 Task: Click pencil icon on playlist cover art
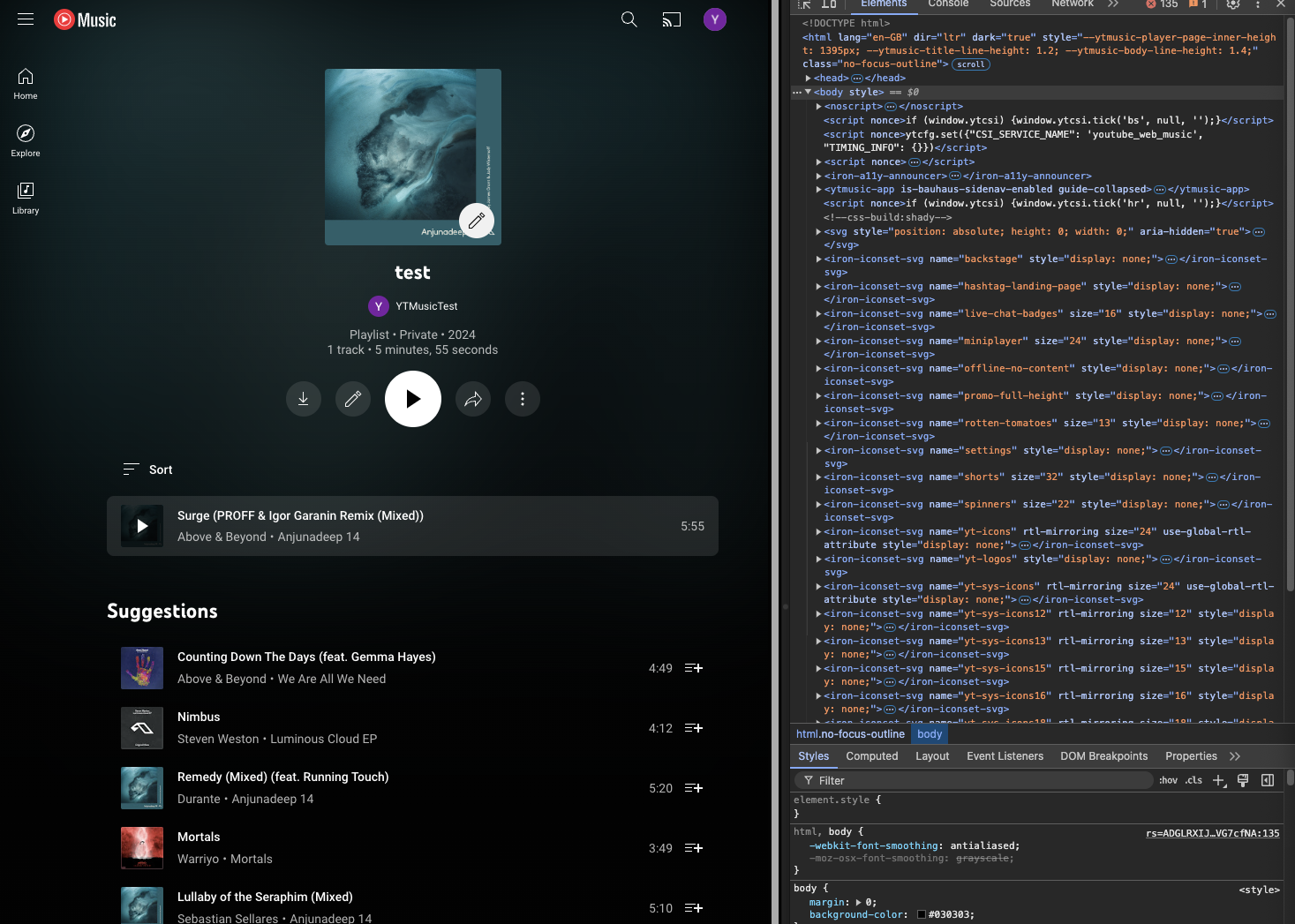pos(476,221)
